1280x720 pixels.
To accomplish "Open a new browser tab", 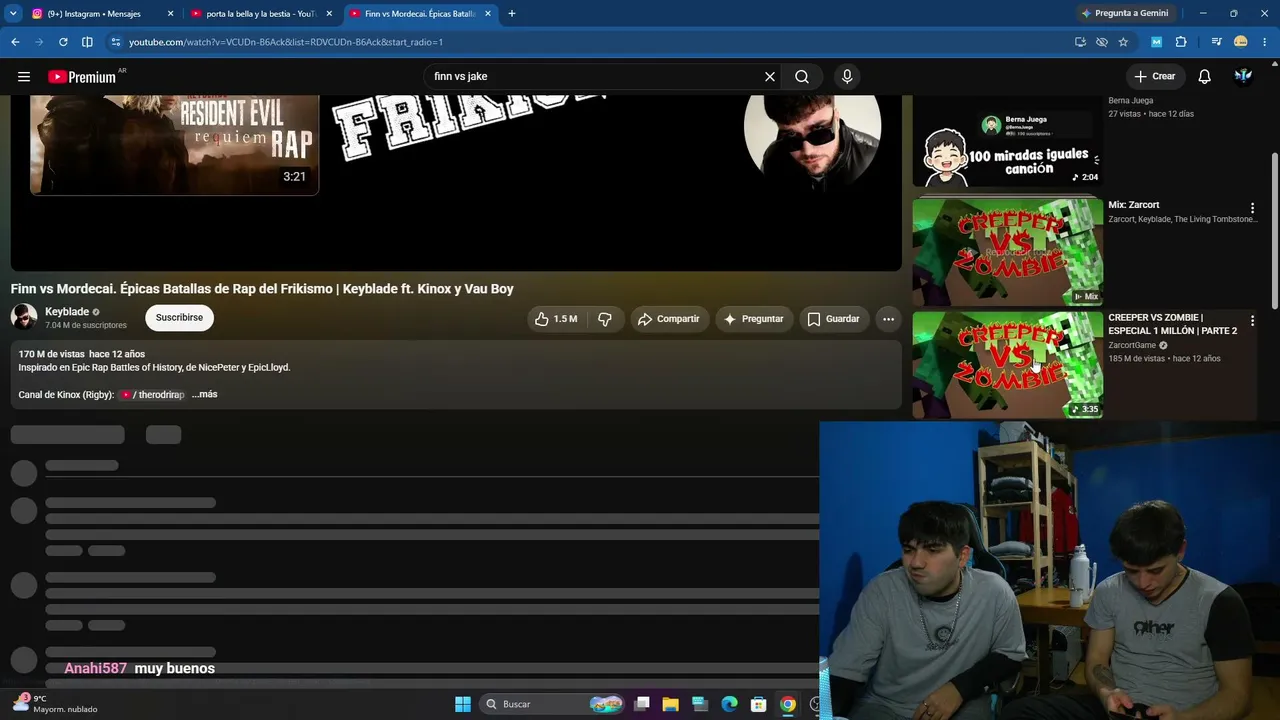I will [512, 14].
